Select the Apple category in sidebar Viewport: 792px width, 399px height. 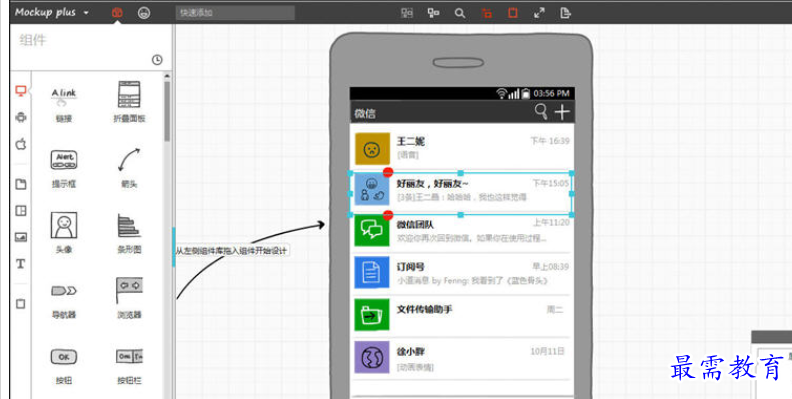[x=21, y=144]
